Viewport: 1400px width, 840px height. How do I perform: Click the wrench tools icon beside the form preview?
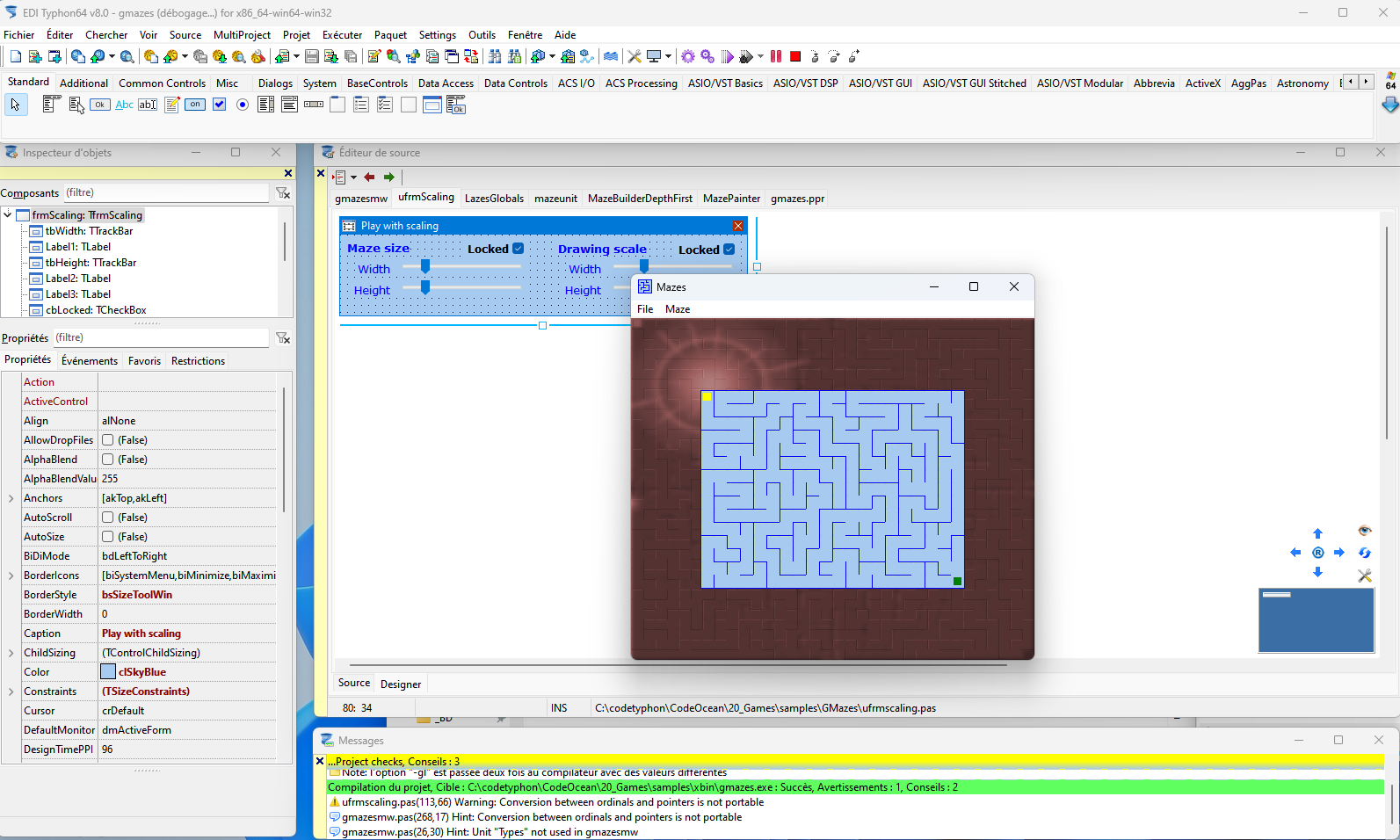coord(1364,576)
